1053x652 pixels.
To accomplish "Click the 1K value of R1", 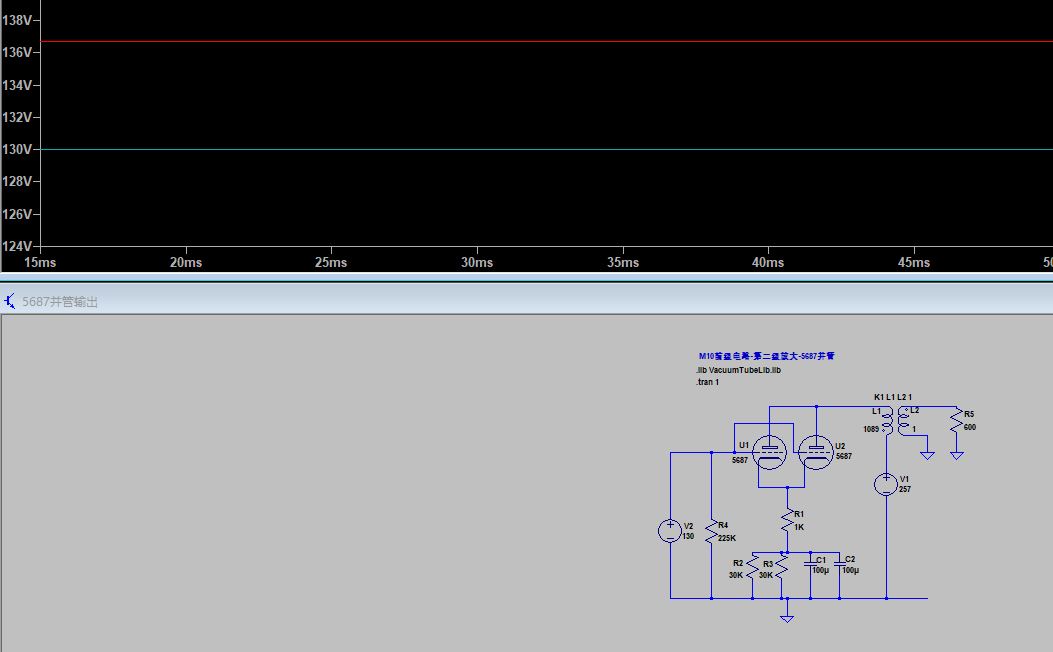I will tap(799, 527).
